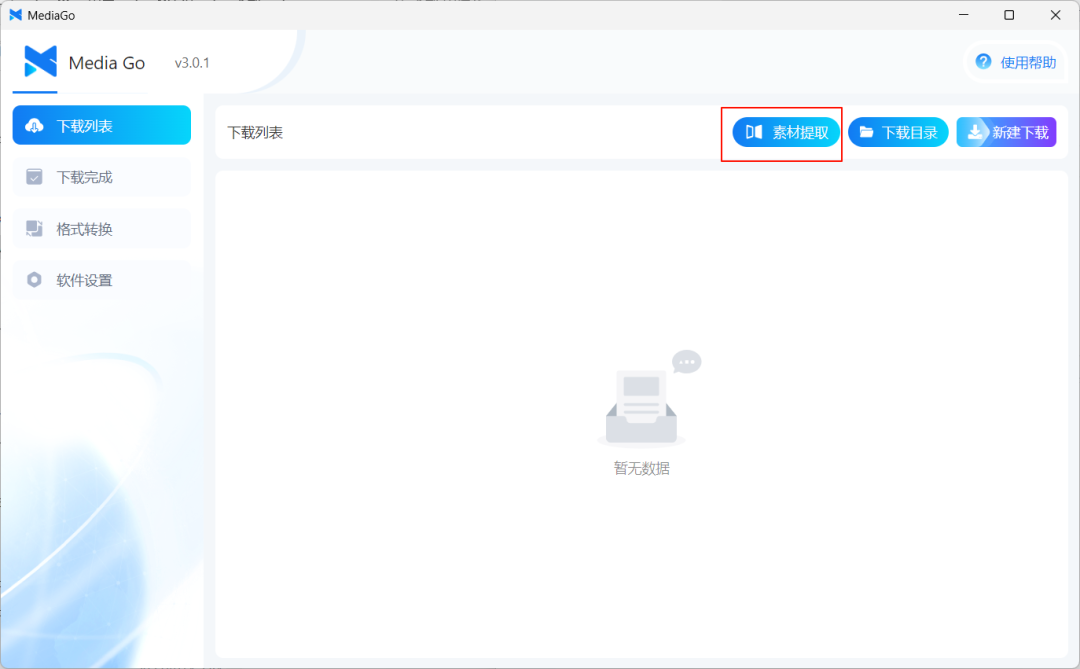This screenshot has height=669, width=1080.
Task: Minimize the MediaGo window
Action: 964,15
